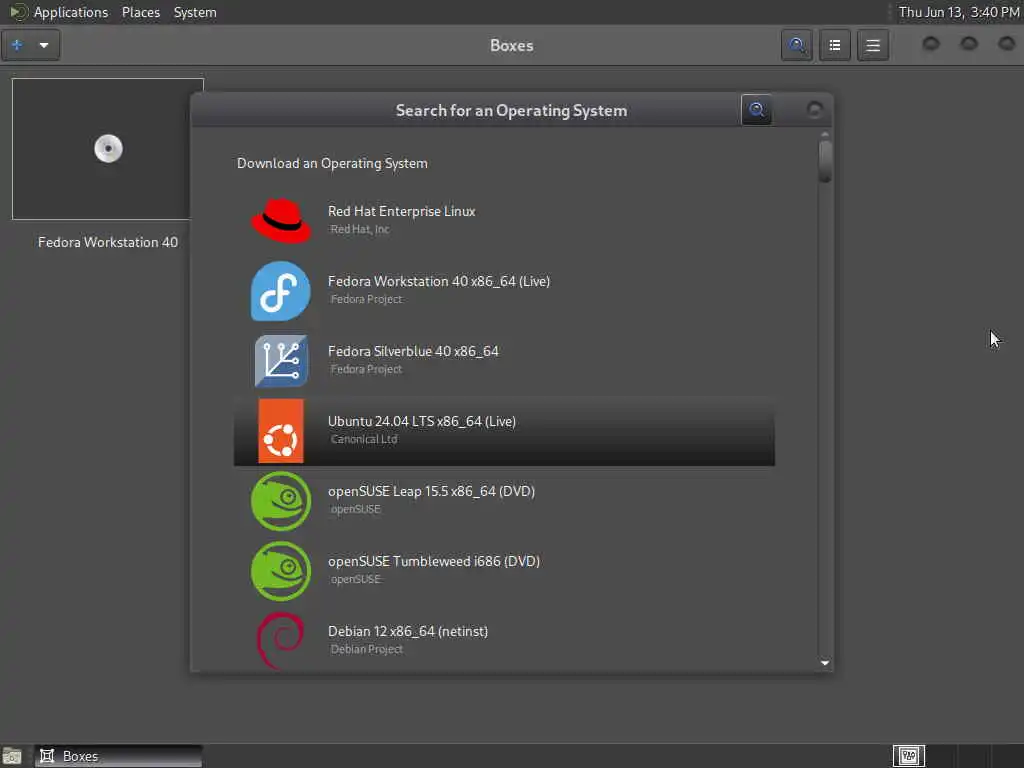Click the openSUSE Tumbleweed chameleon icon

point(281,571)
